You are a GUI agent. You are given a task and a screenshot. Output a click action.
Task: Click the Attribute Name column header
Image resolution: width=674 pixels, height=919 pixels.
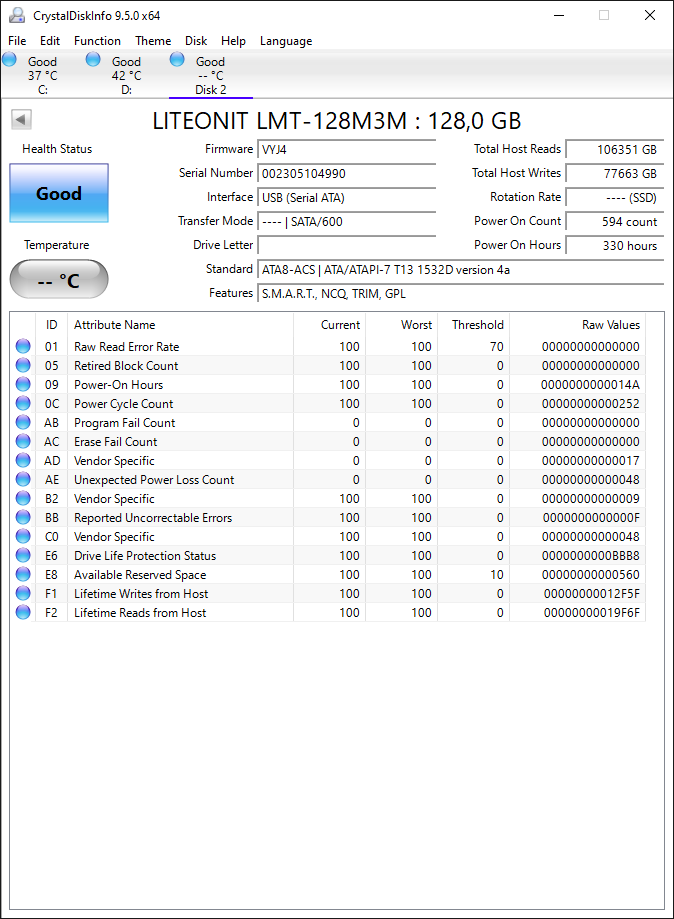click(180, 325)
